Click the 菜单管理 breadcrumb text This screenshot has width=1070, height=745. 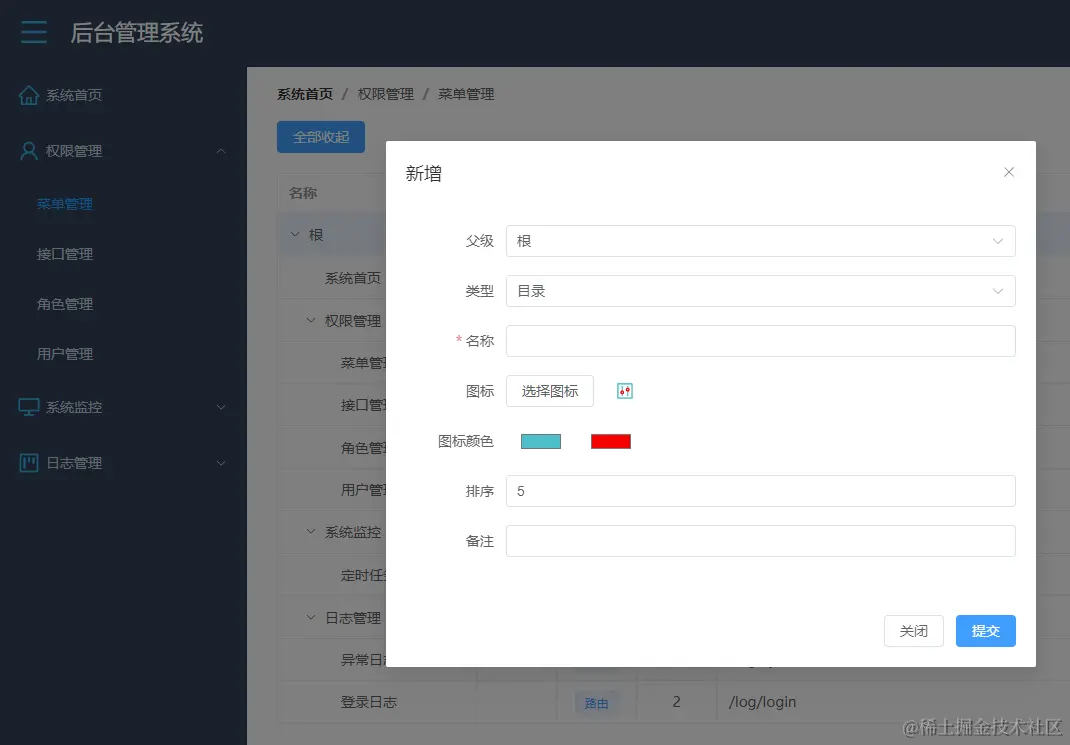(466, 94)
